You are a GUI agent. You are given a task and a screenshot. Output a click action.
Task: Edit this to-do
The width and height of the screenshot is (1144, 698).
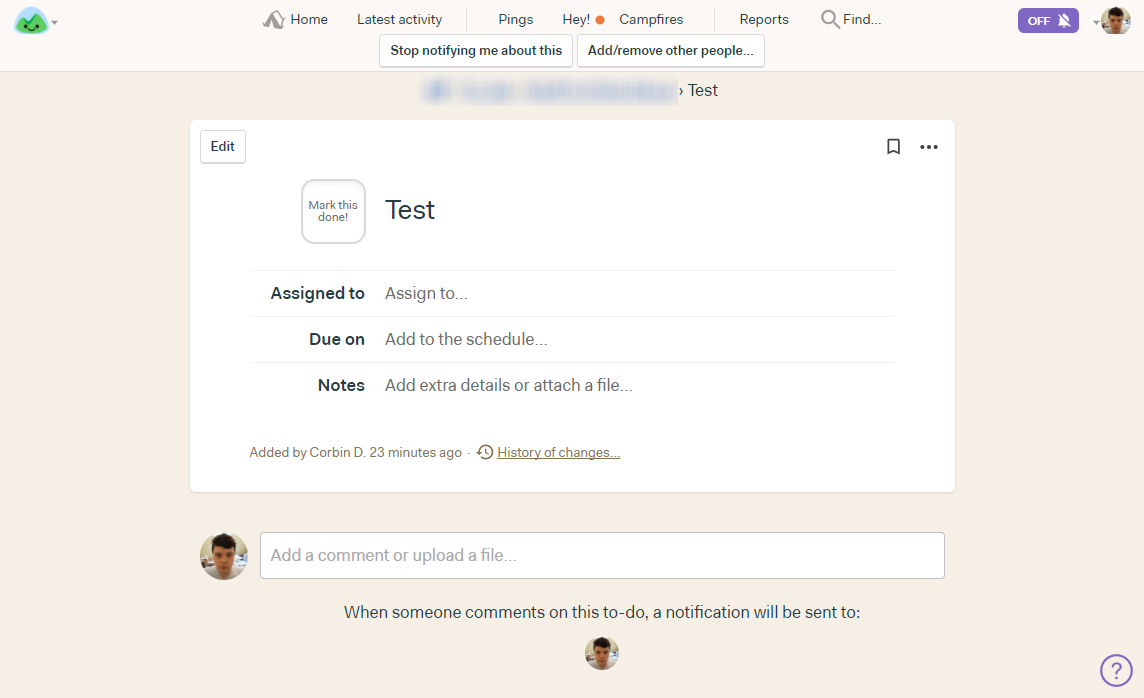222,146
